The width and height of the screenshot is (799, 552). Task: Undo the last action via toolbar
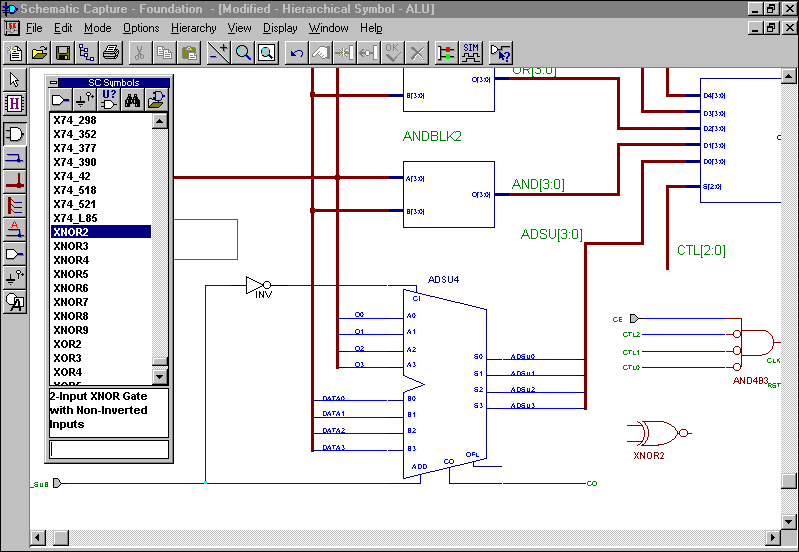[x=297, y=53]
